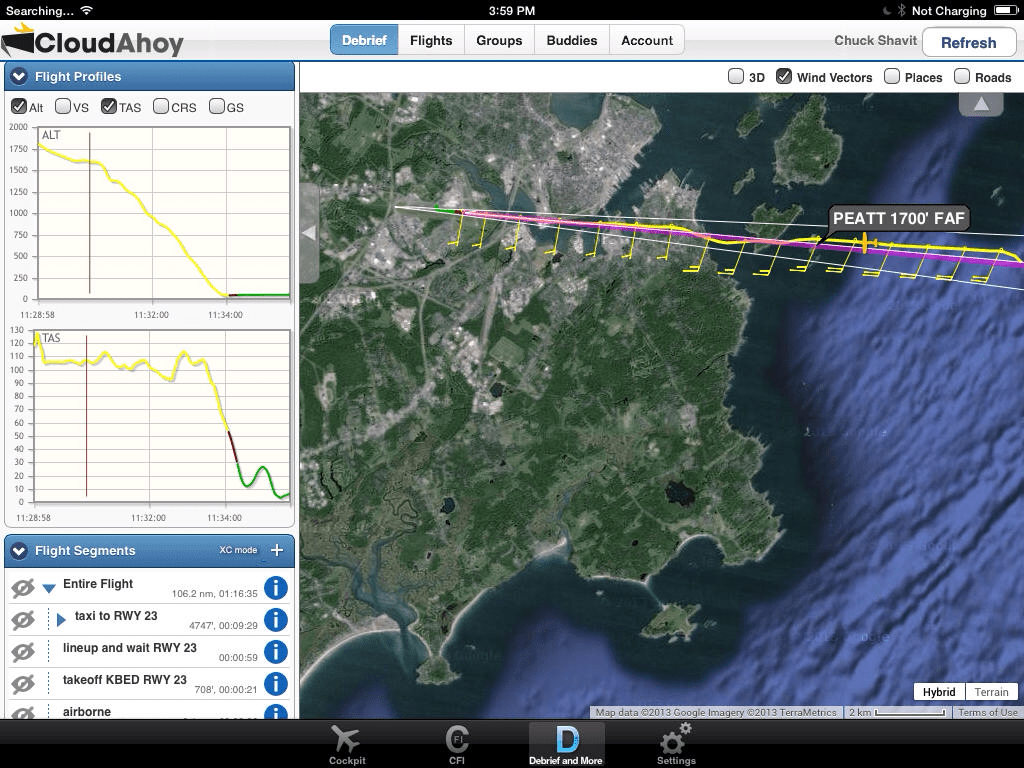The width and height of the screenshot is (1024, 768).
Task: Tap the info icon for Entire Flight
Action: tap(276, 588)
